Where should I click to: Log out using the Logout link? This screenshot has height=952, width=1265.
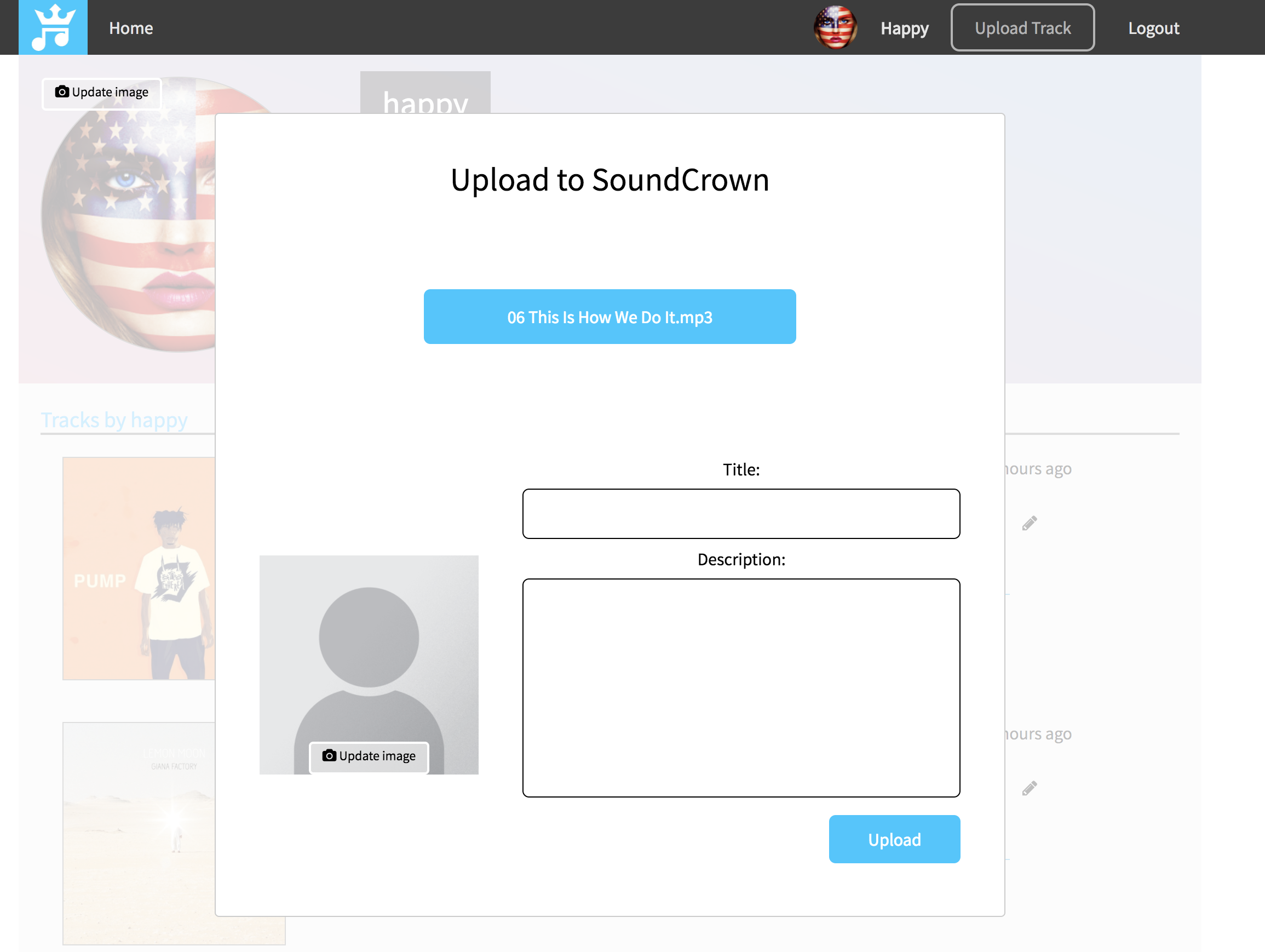coord(1153,28)
